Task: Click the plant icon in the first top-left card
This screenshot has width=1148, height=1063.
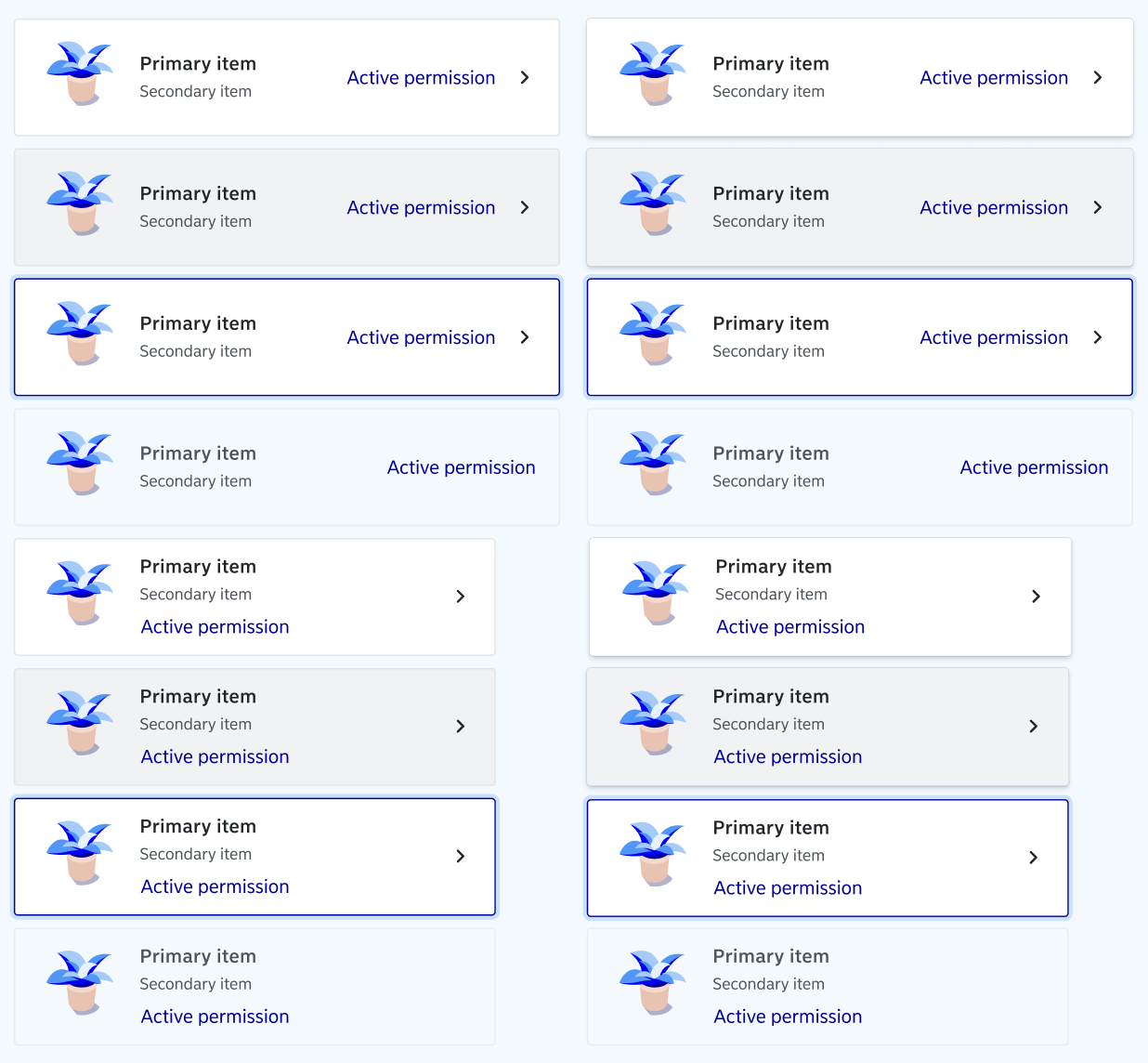Action: (80, 73)
